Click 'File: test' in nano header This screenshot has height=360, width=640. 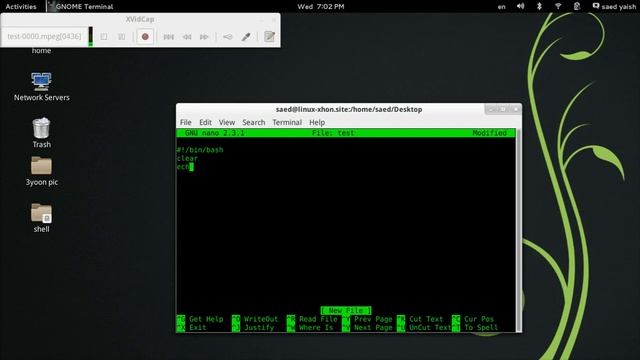click(x=333, y=133)
